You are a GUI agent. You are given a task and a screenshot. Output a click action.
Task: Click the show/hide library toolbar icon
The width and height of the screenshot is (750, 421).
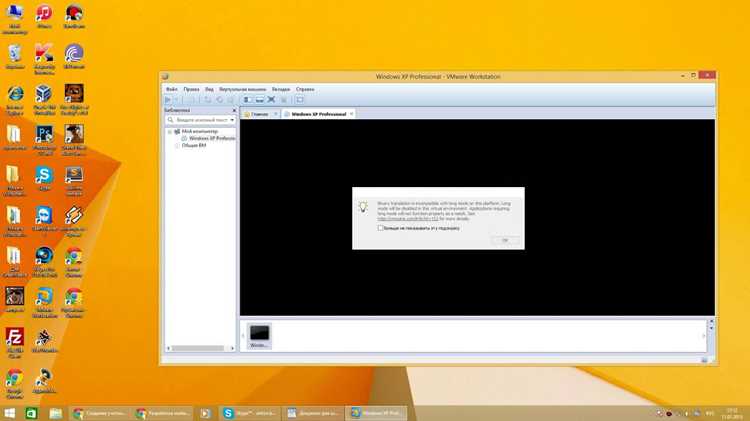click(x=248, y=100)
